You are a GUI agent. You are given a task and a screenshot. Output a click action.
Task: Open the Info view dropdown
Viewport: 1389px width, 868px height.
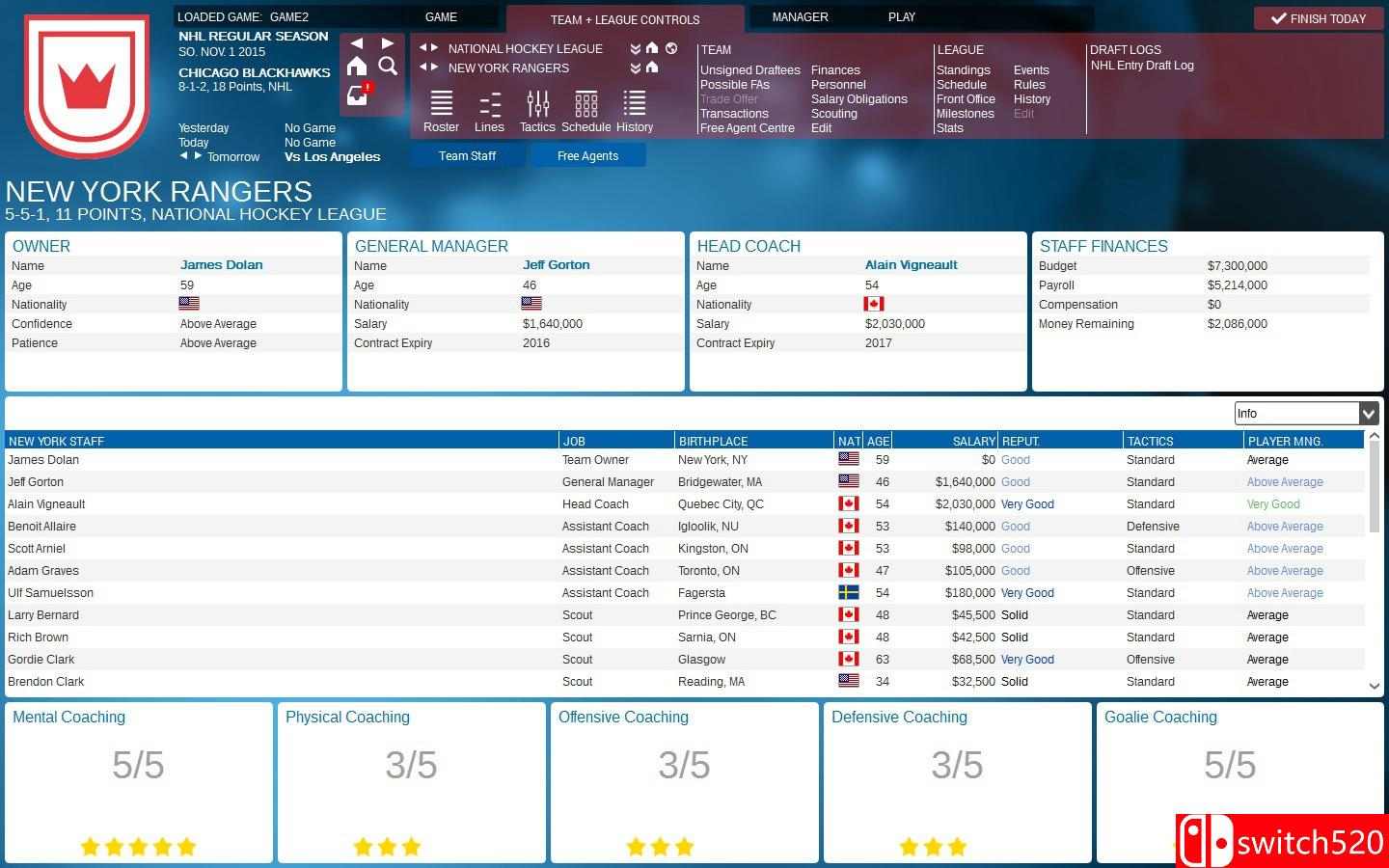pos(1368,414)
